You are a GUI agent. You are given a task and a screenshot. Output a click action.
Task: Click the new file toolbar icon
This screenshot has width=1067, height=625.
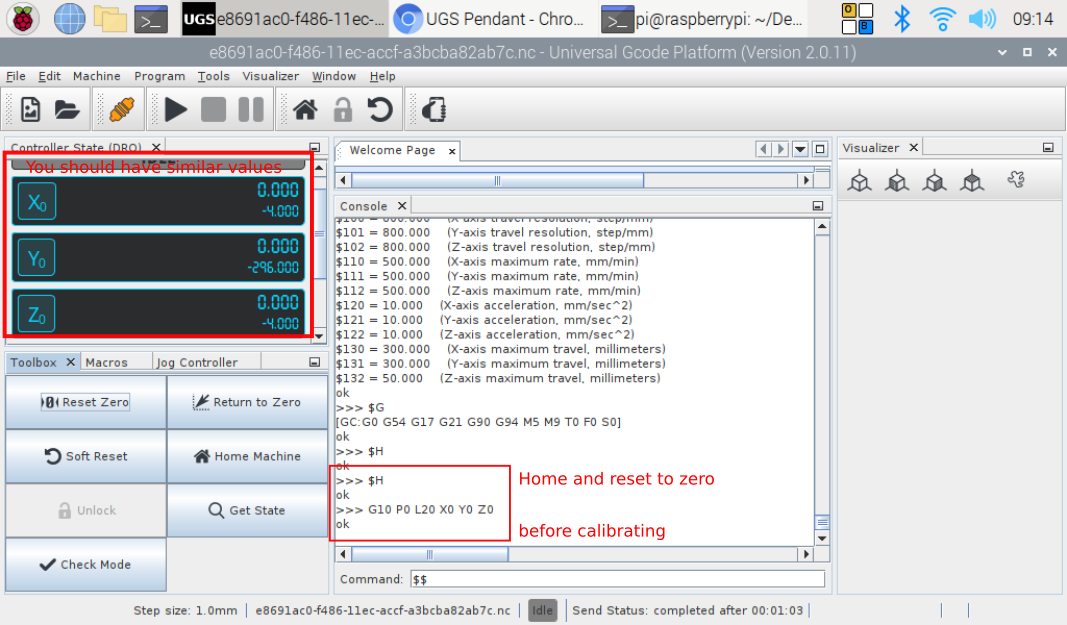31,109
